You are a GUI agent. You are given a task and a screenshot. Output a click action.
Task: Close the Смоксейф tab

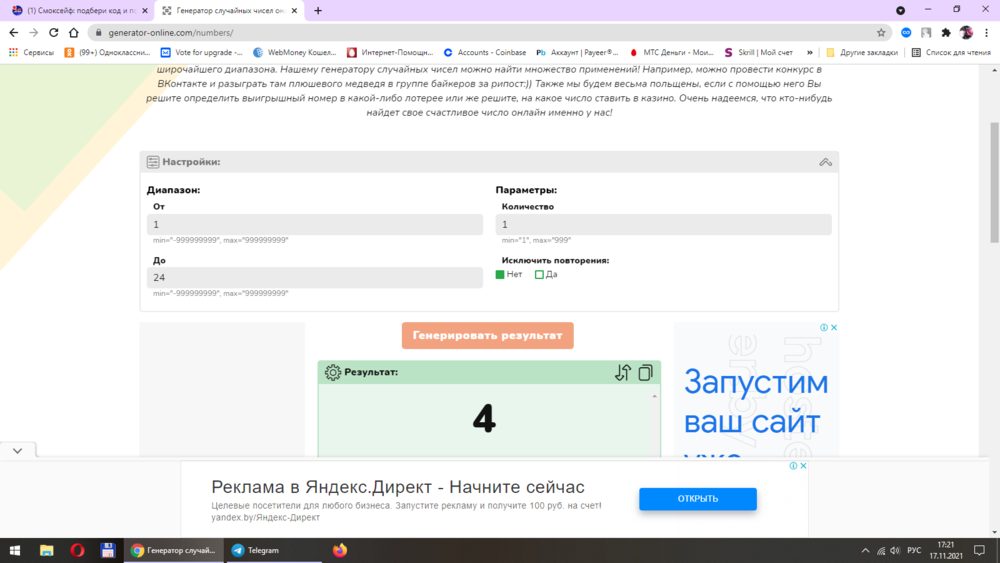pyautogui.click(x=145, y=11)
